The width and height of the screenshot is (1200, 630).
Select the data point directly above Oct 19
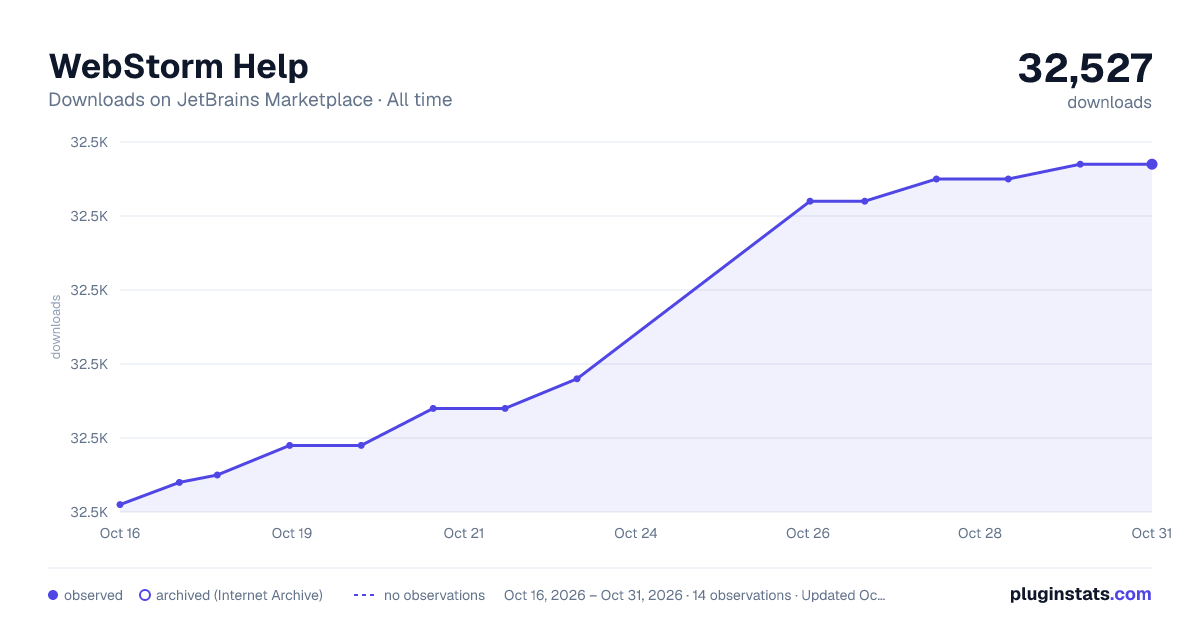(x=290, y=445)
